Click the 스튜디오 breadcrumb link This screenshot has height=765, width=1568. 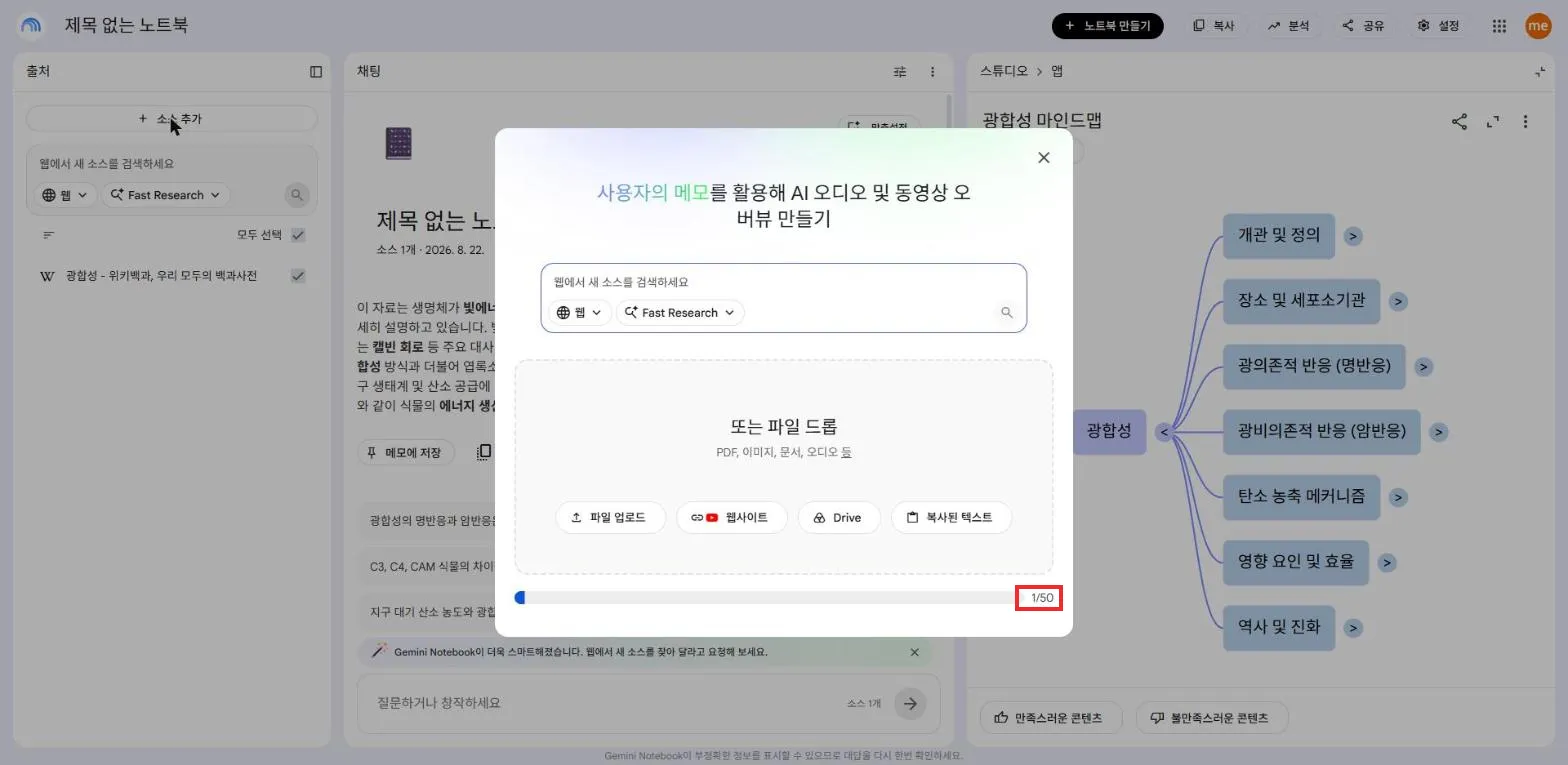coord(1004,71)
